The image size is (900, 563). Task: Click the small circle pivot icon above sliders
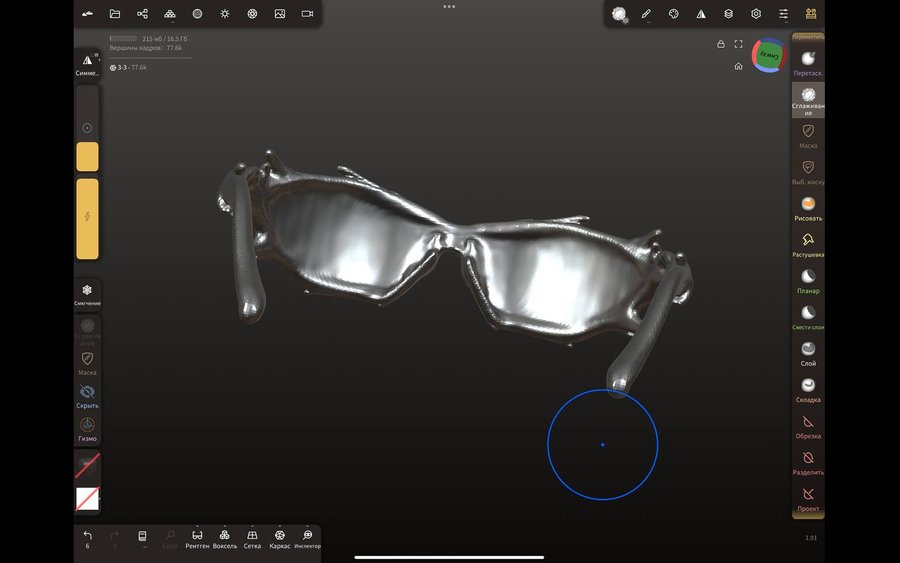[87, 128]
